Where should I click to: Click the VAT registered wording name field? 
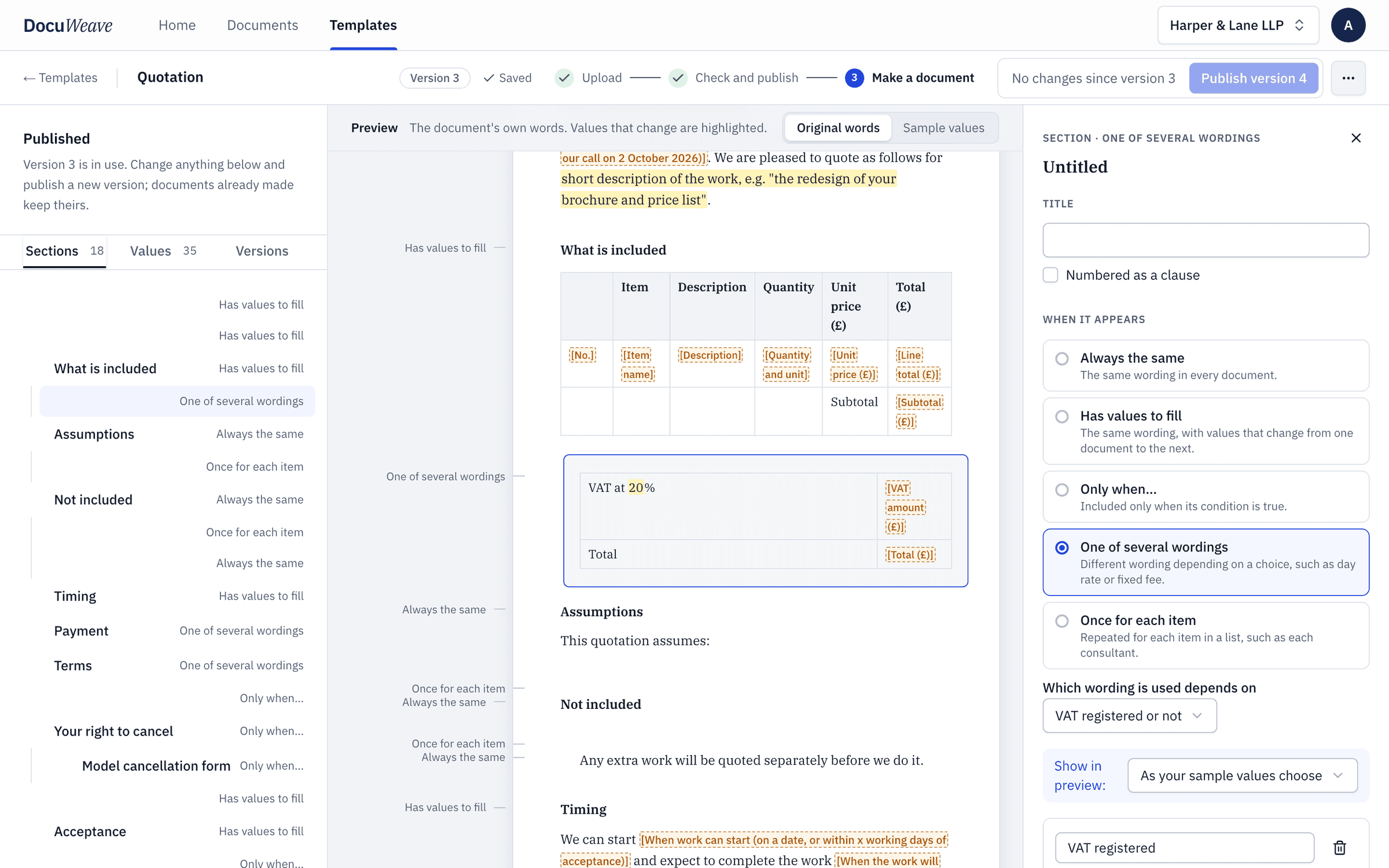tap(1184, 848)
